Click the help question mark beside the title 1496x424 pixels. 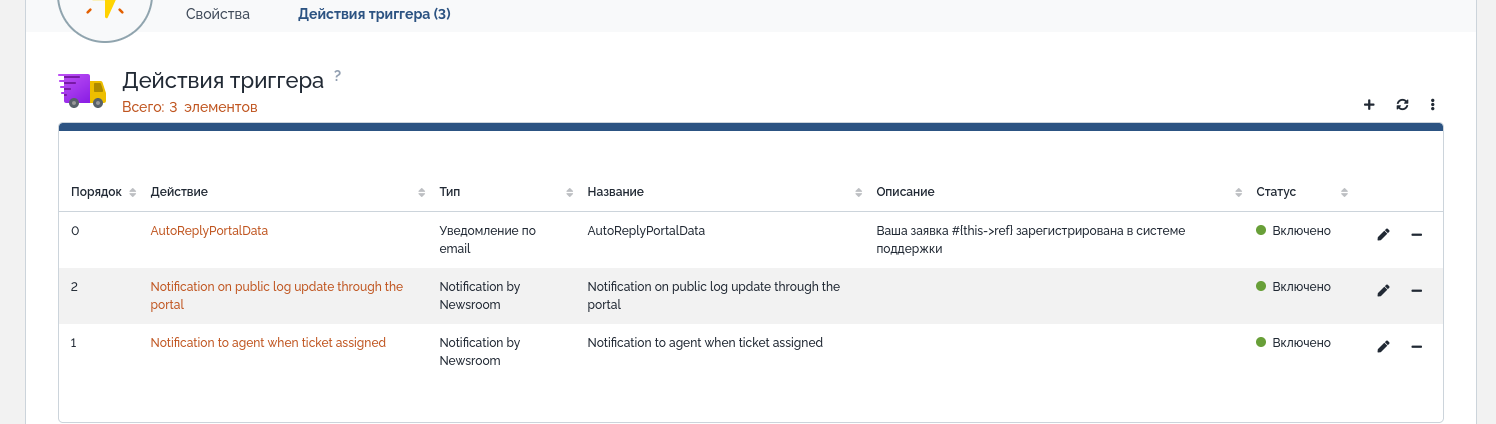337,75
